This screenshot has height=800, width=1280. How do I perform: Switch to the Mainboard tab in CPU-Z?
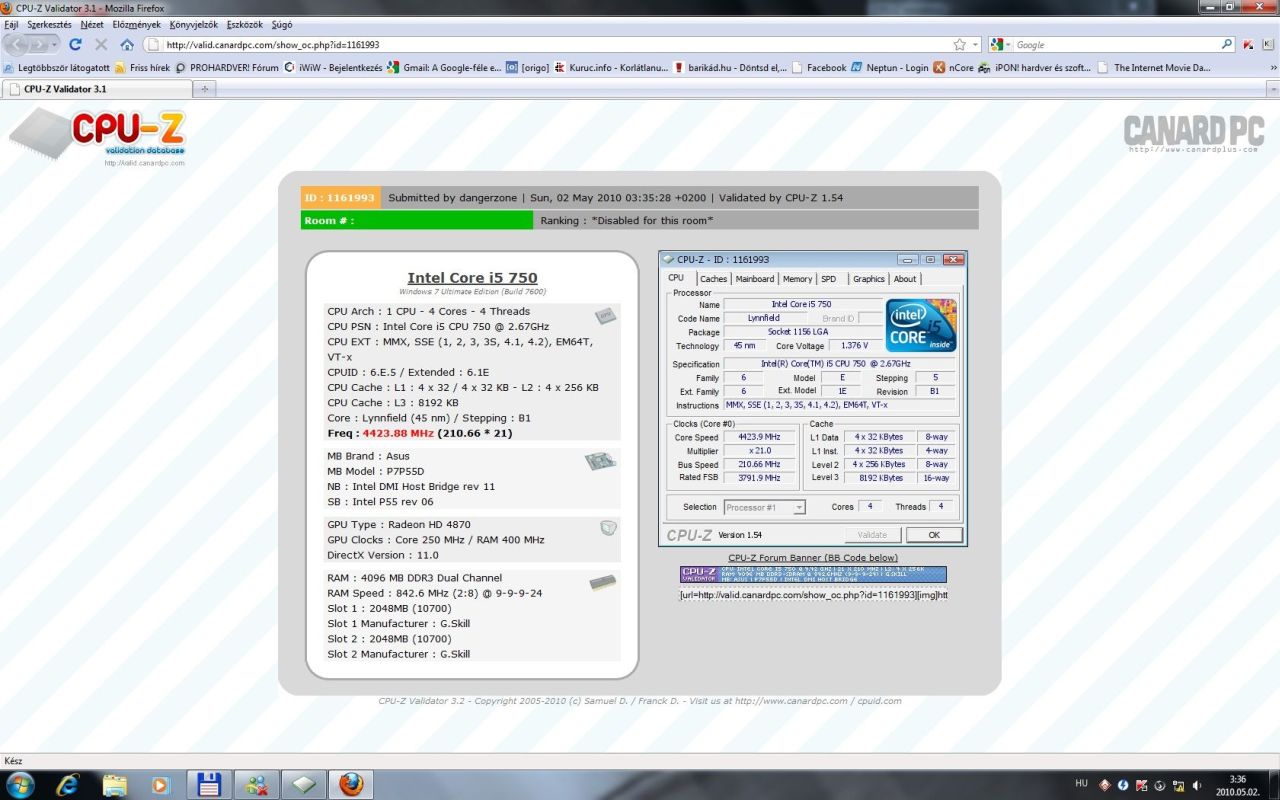pyautogui.click(x=755, y=279)
